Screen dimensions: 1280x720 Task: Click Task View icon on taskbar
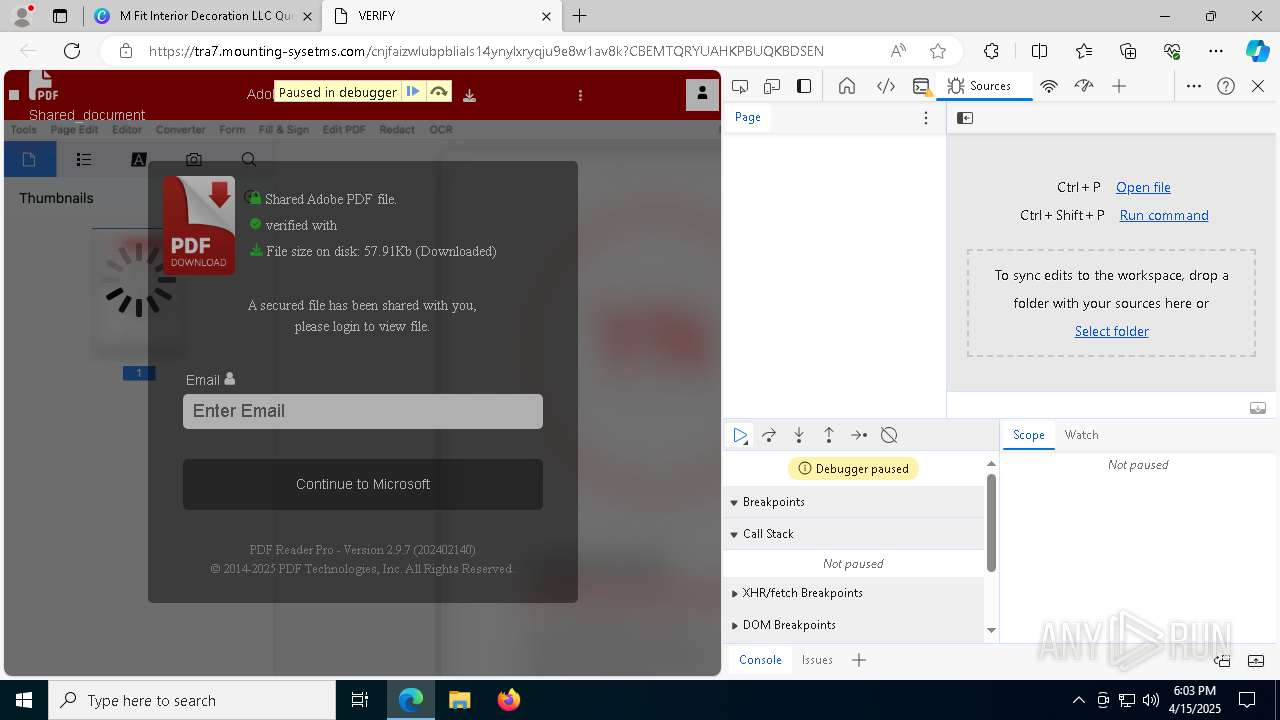tap(360, 700)
